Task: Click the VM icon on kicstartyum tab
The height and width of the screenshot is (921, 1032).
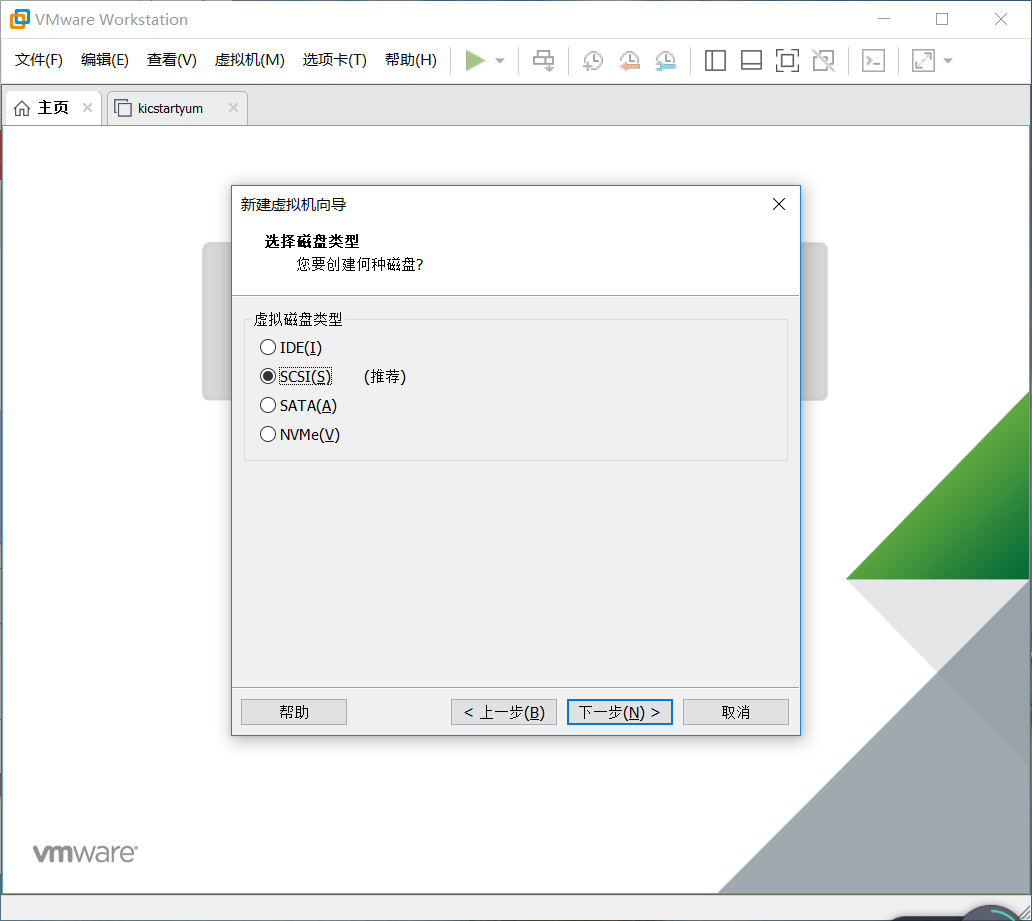Action: (x=123, y=108)
